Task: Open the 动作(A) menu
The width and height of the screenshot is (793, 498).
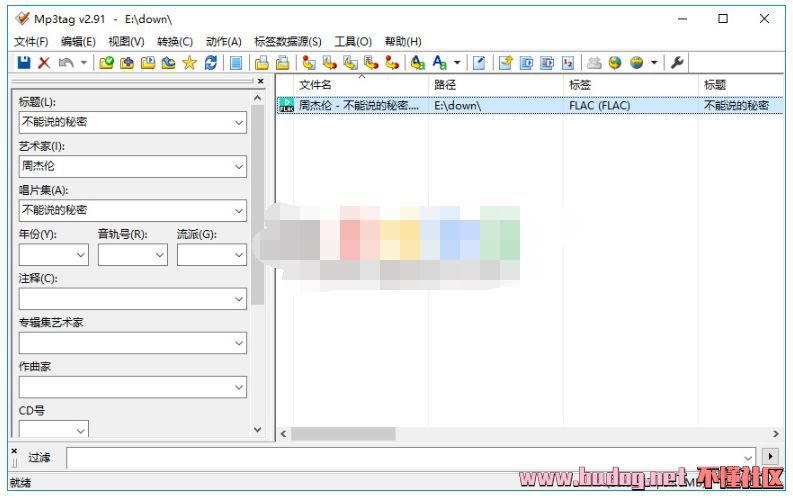Action: coord(224,41)
